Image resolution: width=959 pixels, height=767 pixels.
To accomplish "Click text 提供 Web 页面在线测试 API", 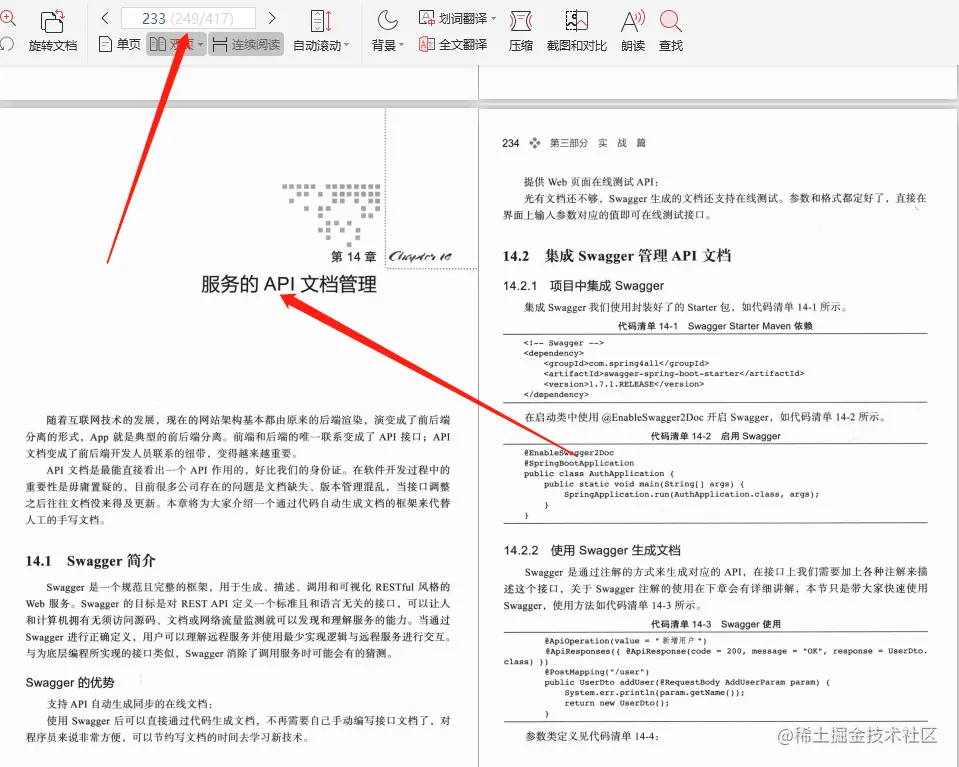I will pos(591,182).
